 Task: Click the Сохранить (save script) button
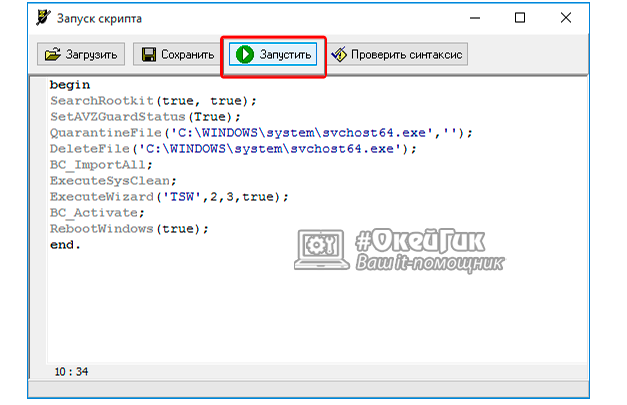pyautogui.click(x=178, y=54)
